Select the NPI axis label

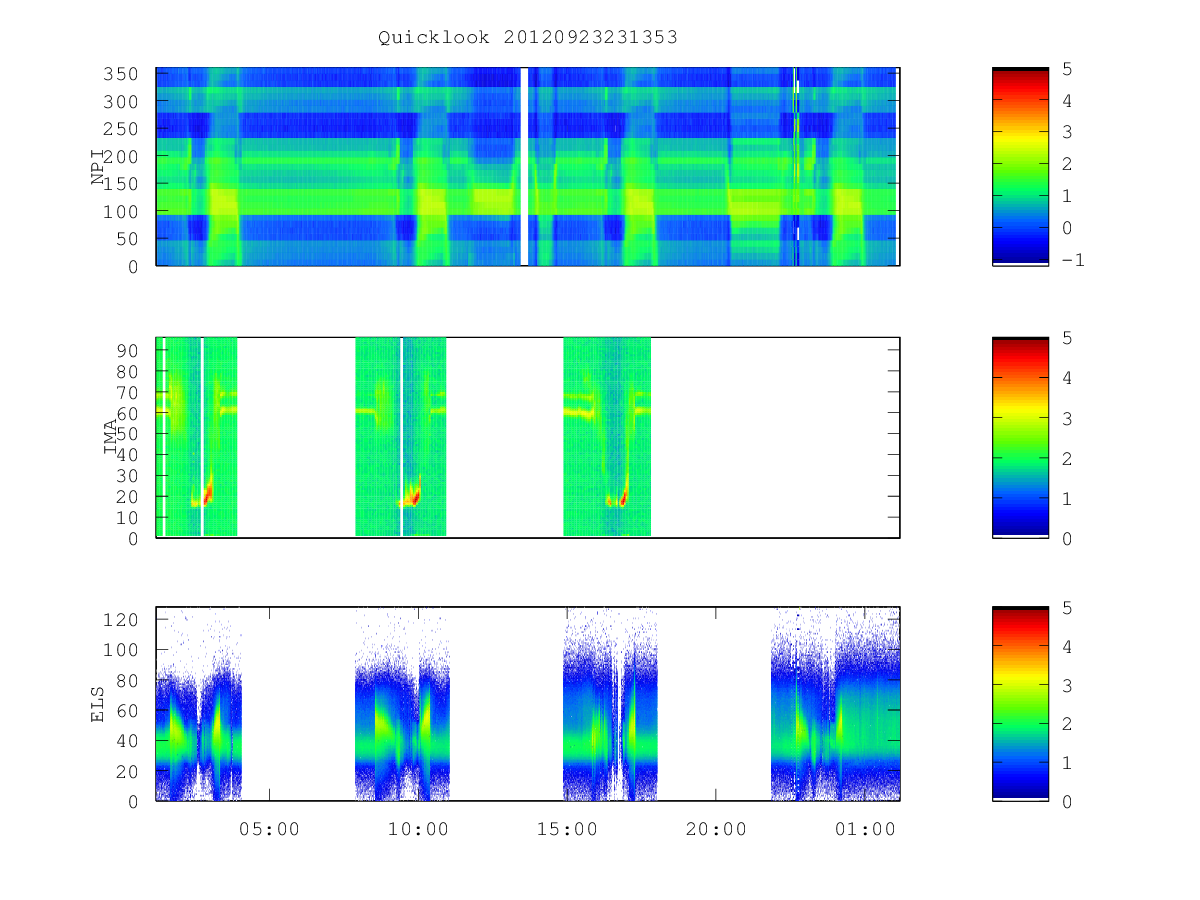(x=98, y=167)
